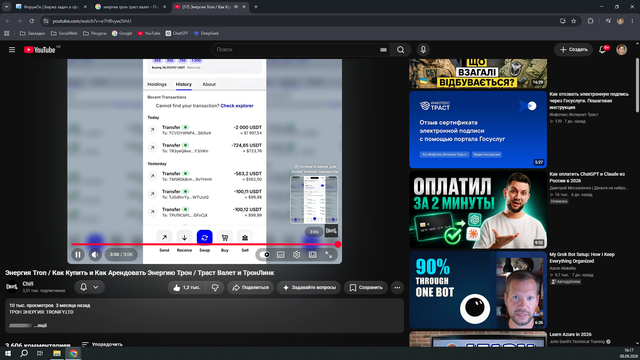The height and width of the screenshot is (360, 640).
Task: Open 'Как оплатить ChatGPT и Claude' title
Action: tap(587, 177)
